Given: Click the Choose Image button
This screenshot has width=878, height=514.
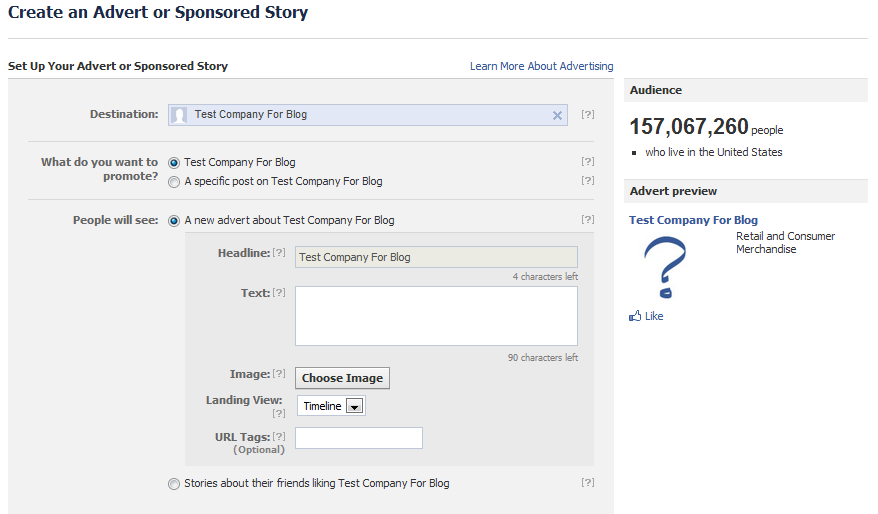Looking at the screenshot, I should pos(342,378).
